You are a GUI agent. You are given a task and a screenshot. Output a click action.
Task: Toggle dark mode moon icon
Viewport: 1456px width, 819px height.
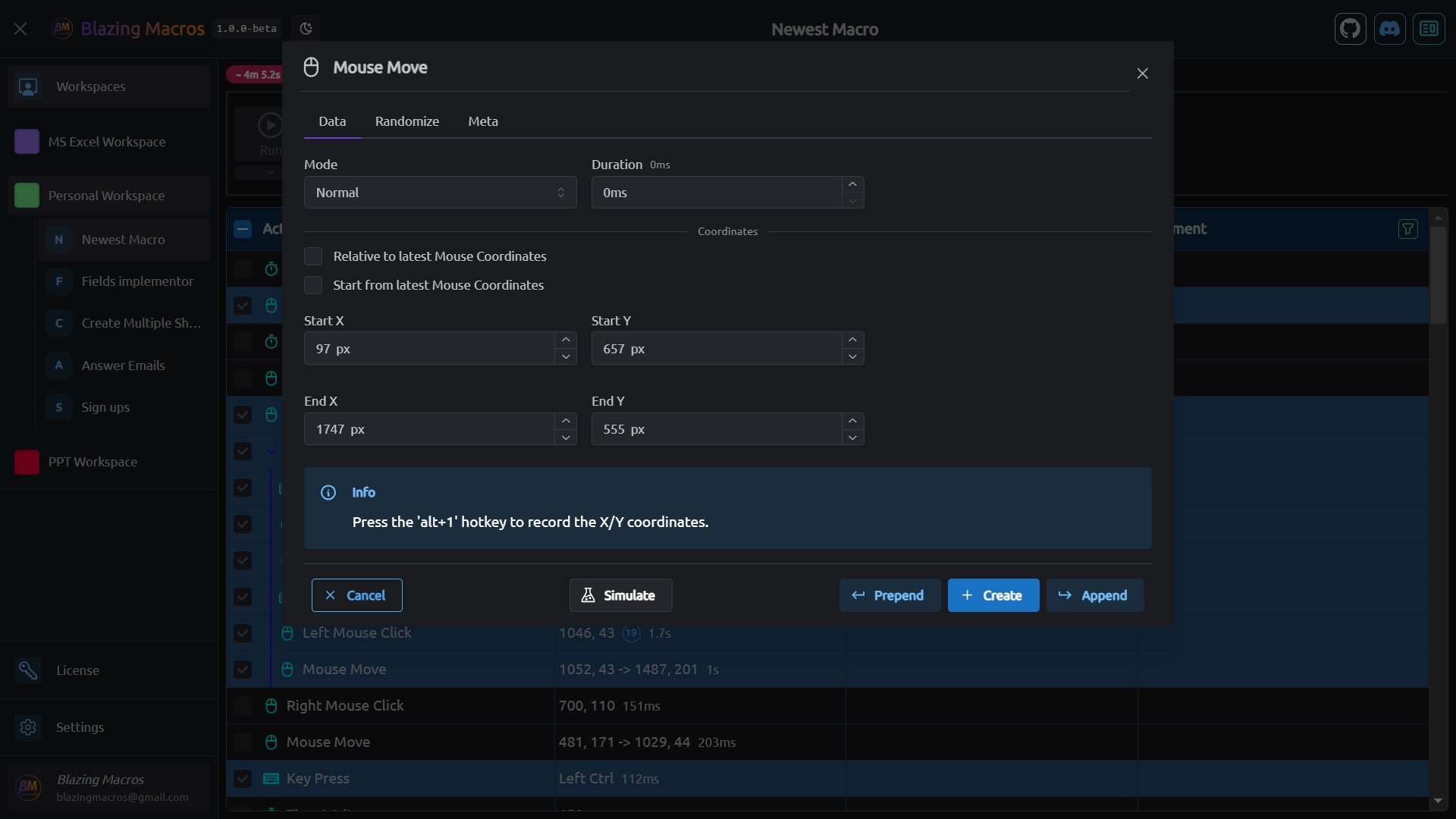[306, 29]
